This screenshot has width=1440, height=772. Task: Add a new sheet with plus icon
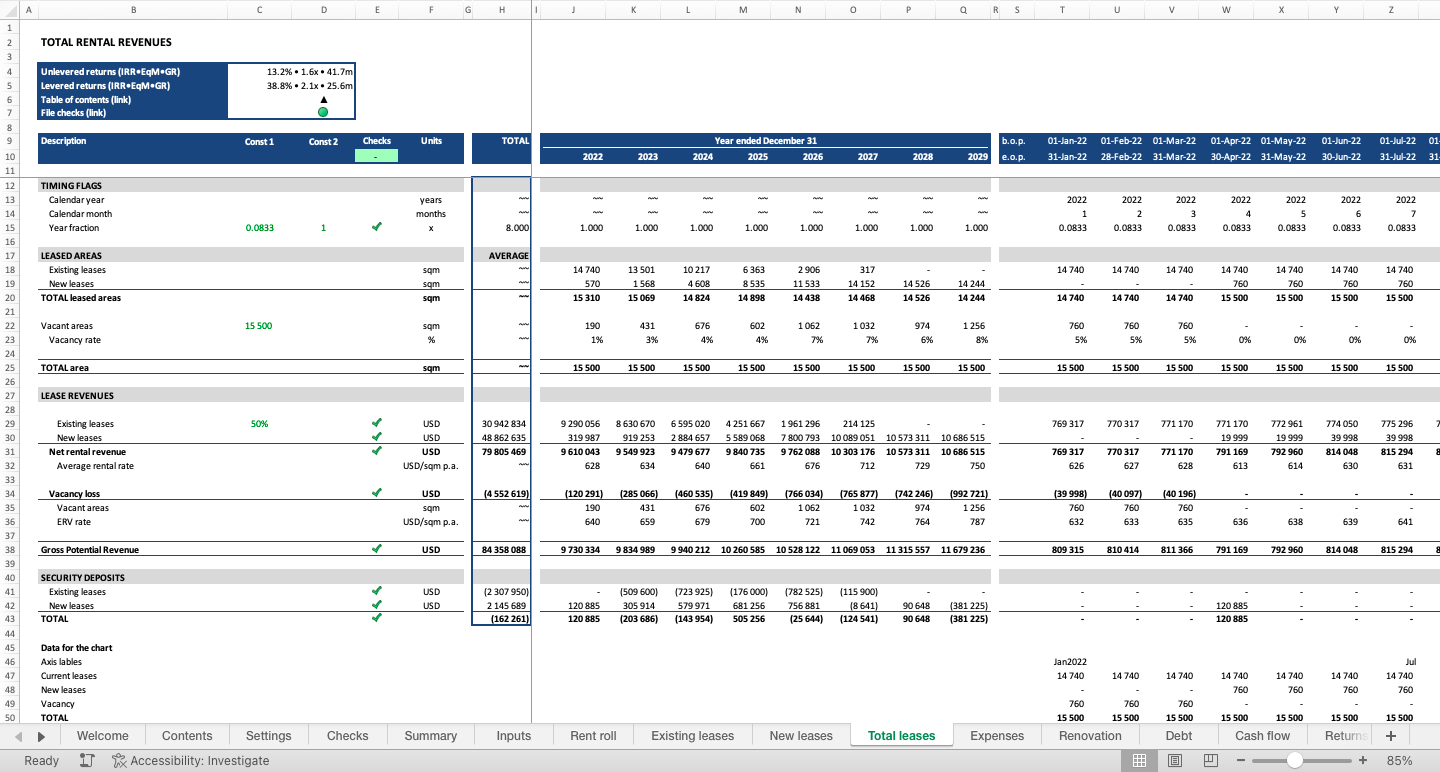click(1390, 735)
